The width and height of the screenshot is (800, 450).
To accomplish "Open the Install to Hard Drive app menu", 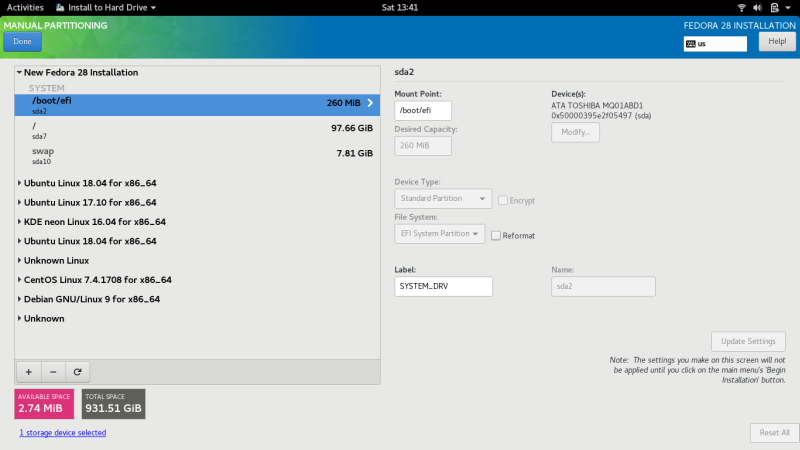I will 112,7.
